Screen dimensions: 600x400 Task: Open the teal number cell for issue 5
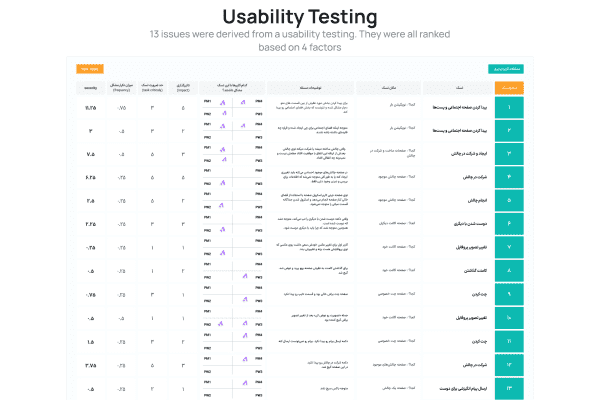click(509, 201)
